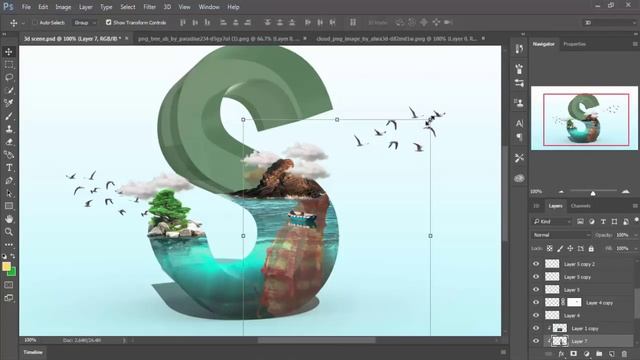Click the Delete layer trash icon
The height and width of the screenshot is (360, 640).
(624, 354)
